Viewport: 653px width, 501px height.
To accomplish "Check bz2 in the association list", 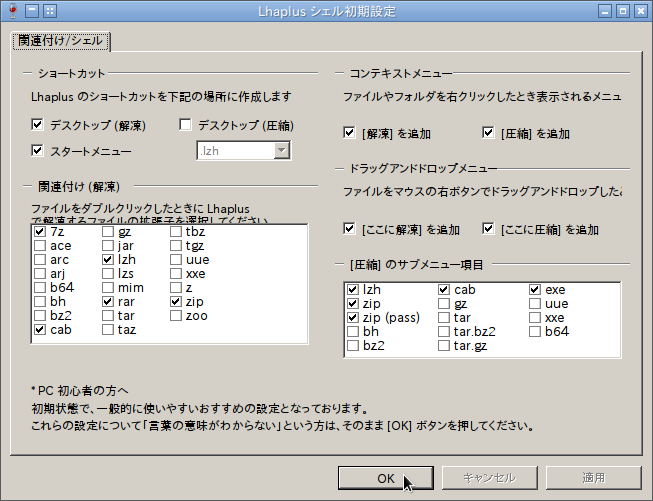I will point(40,316).
